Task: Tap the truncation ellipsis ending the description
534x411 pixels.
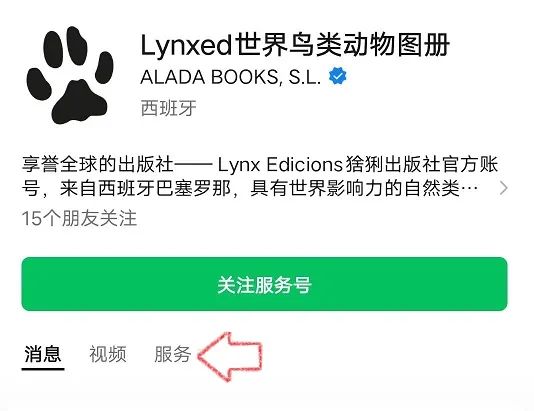Action: (469, 188)
